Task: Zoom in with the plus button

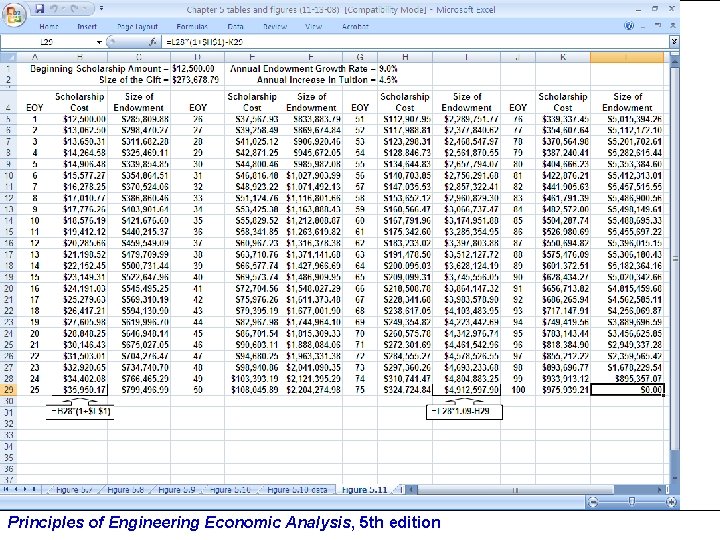Action: [x=672, y=502]
